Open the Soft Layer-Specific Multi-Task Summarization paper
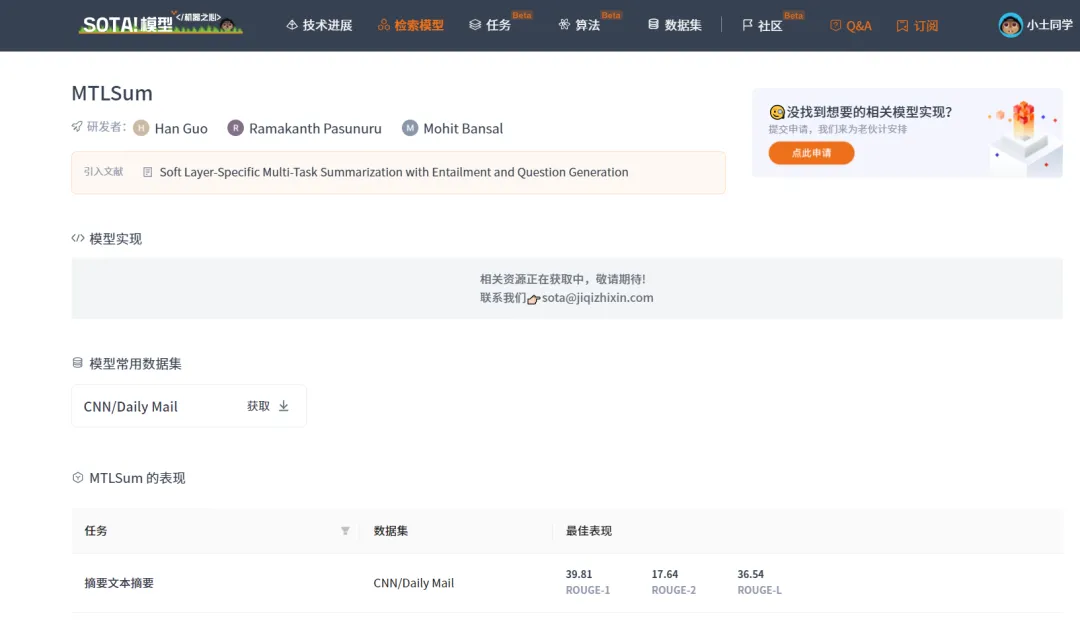Viewport: 1080px width, 621px height. click(393, 172)
